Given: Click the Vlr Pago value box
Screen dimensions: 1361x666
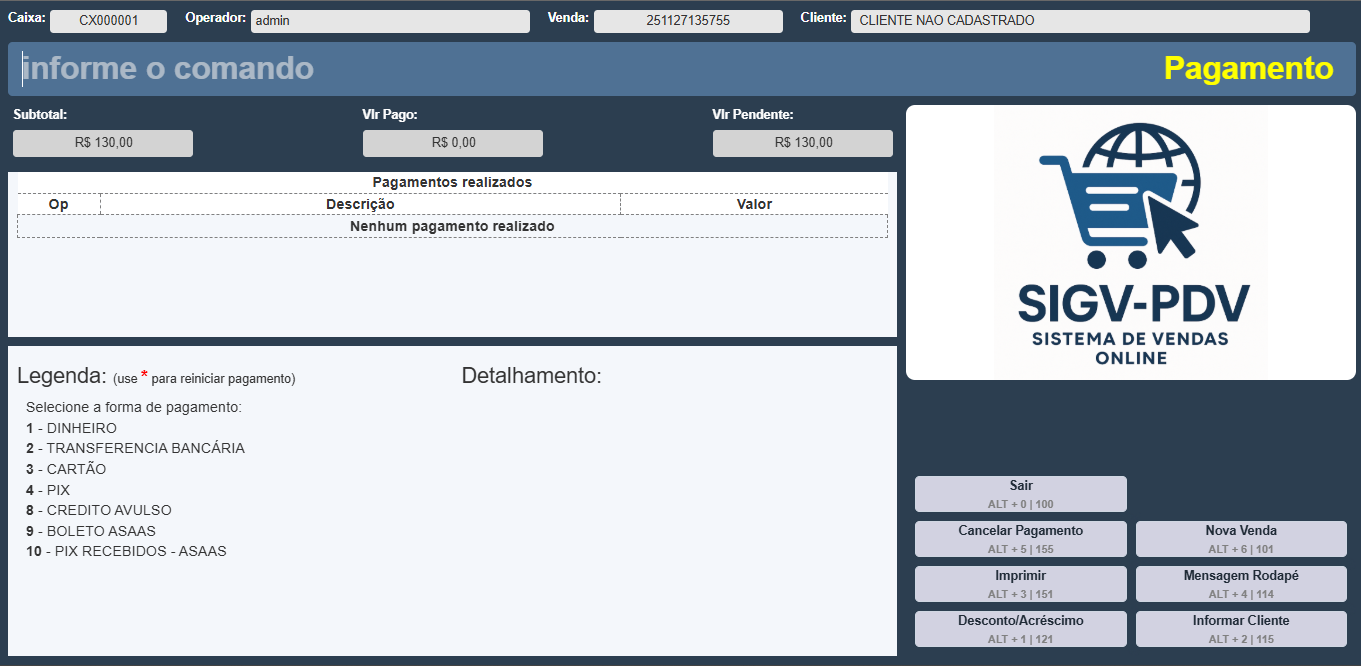Looking at the screenshot, I should point(453,143).
